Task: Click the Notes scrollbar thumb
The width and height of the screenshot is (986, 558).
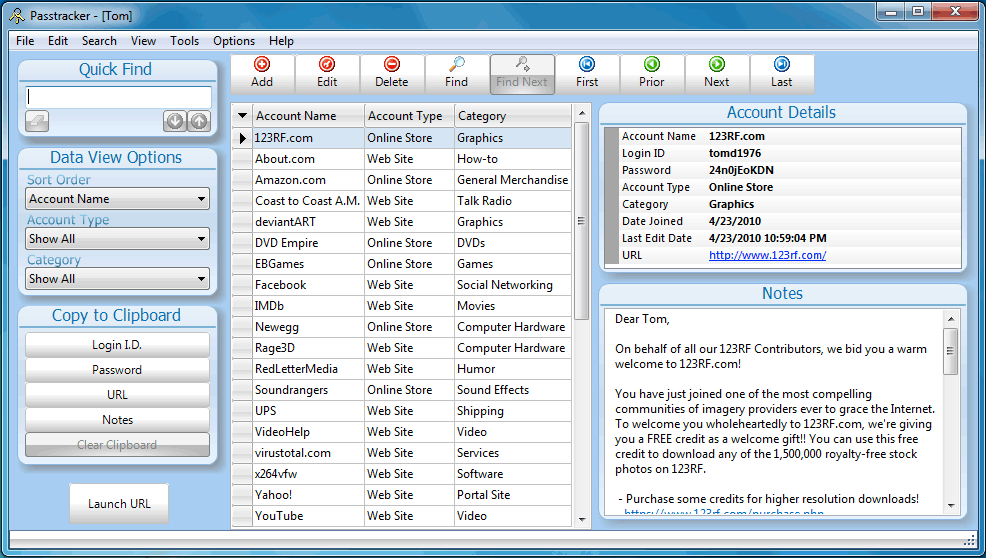Action: click(x=951, y=351)
